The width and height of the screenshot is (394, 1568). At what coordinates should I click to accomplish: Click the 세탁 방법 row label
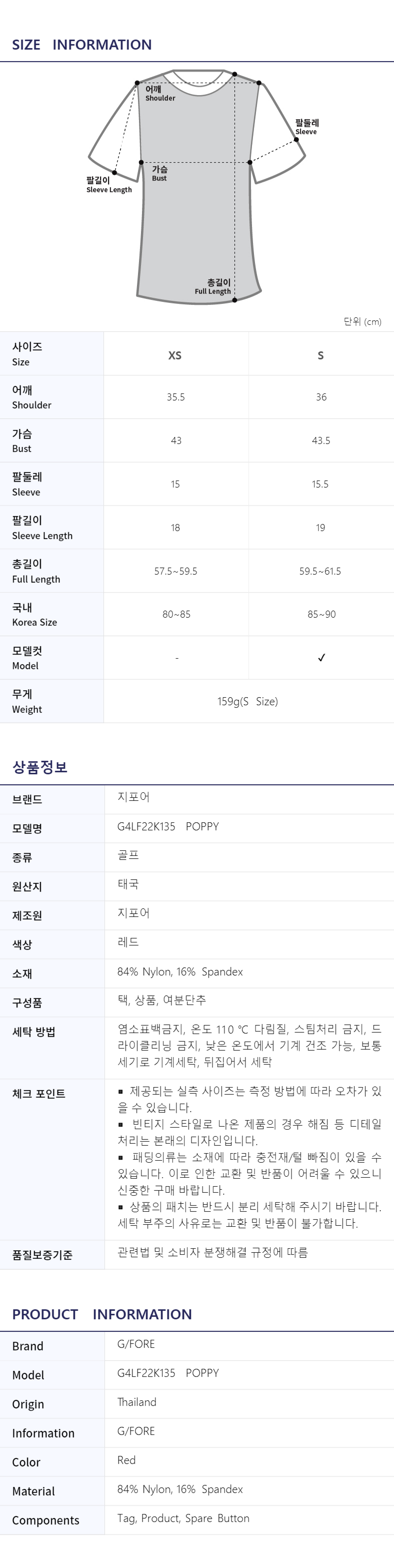[x=33, y=1032]
